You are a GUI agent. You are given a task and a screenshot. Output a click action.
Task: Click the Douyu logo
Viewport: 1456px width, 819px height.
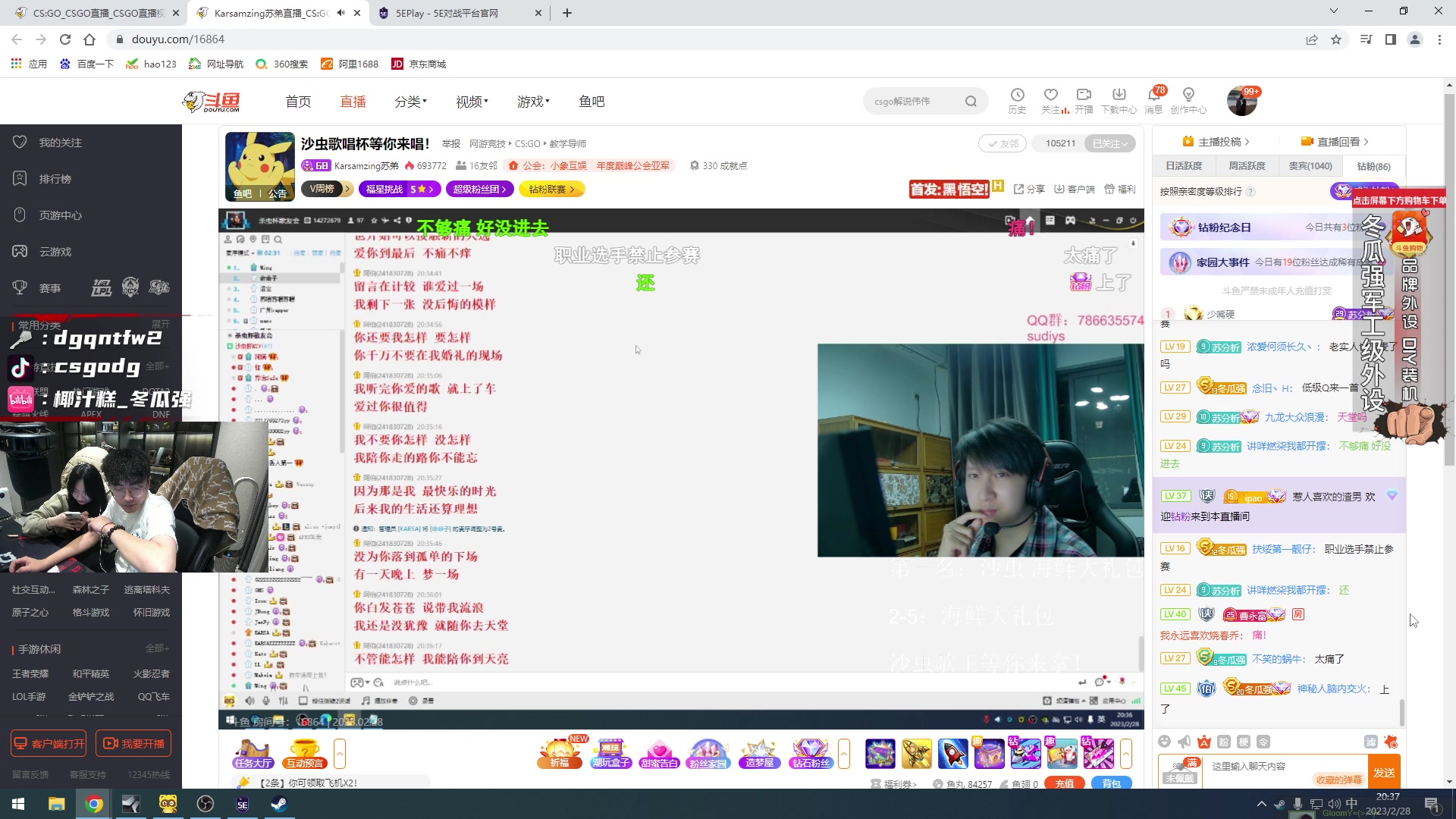[212, 102]
